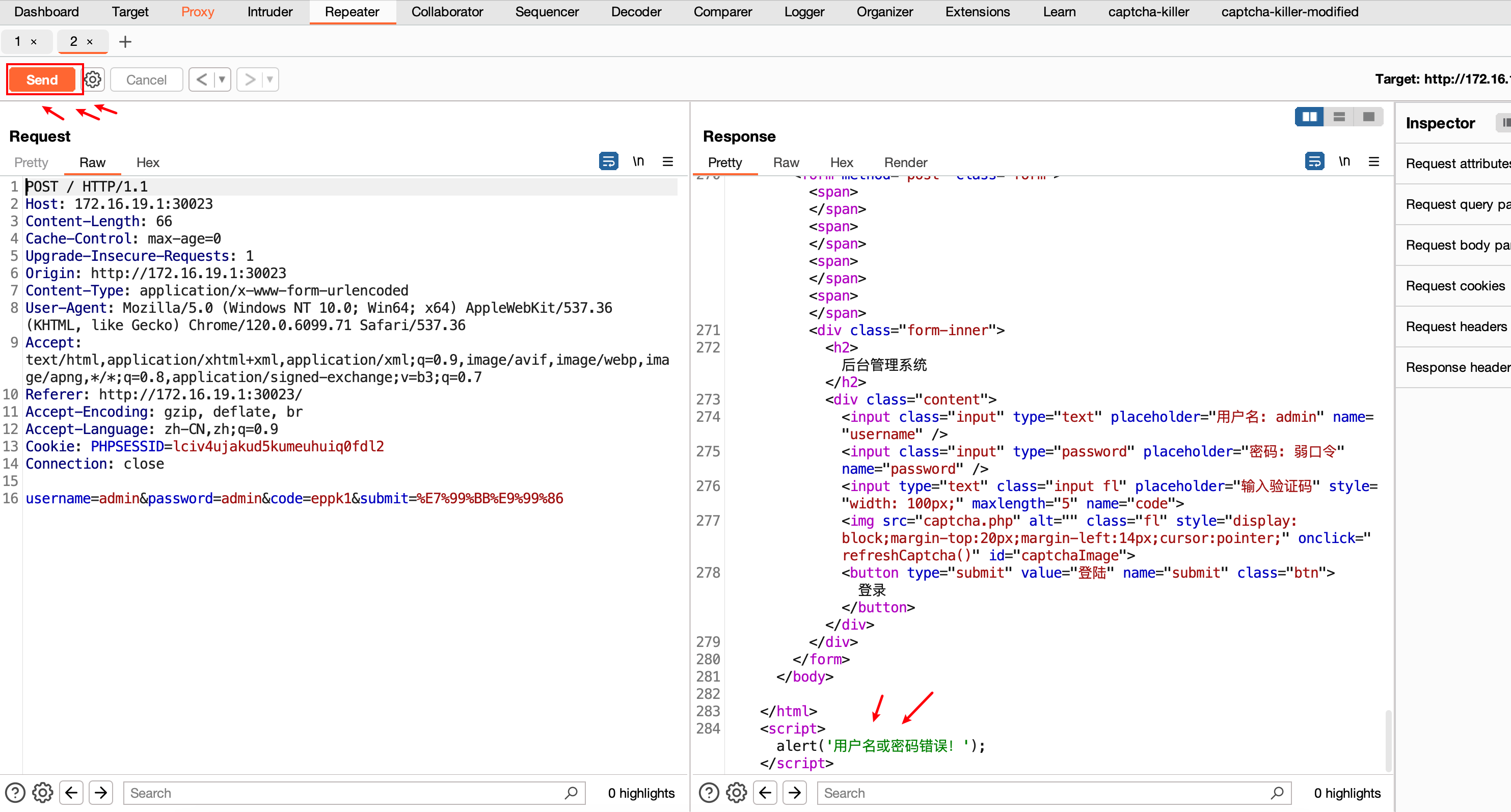Image resolution: width=1511 pixels, height=812 pixels.
Task: Expand the Request headers inspector section
Action: tap(1453, 326)
